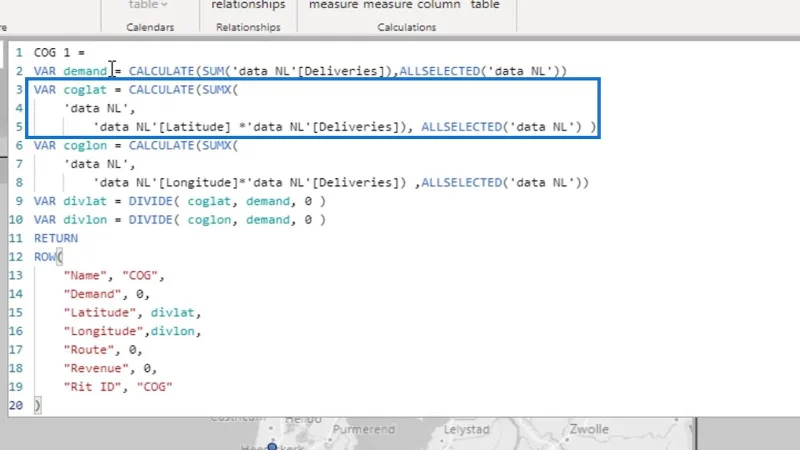The width and height of the screenshot is (800, 450).
Task: Click the "Name" string on line 13
Action: point(85,276)
